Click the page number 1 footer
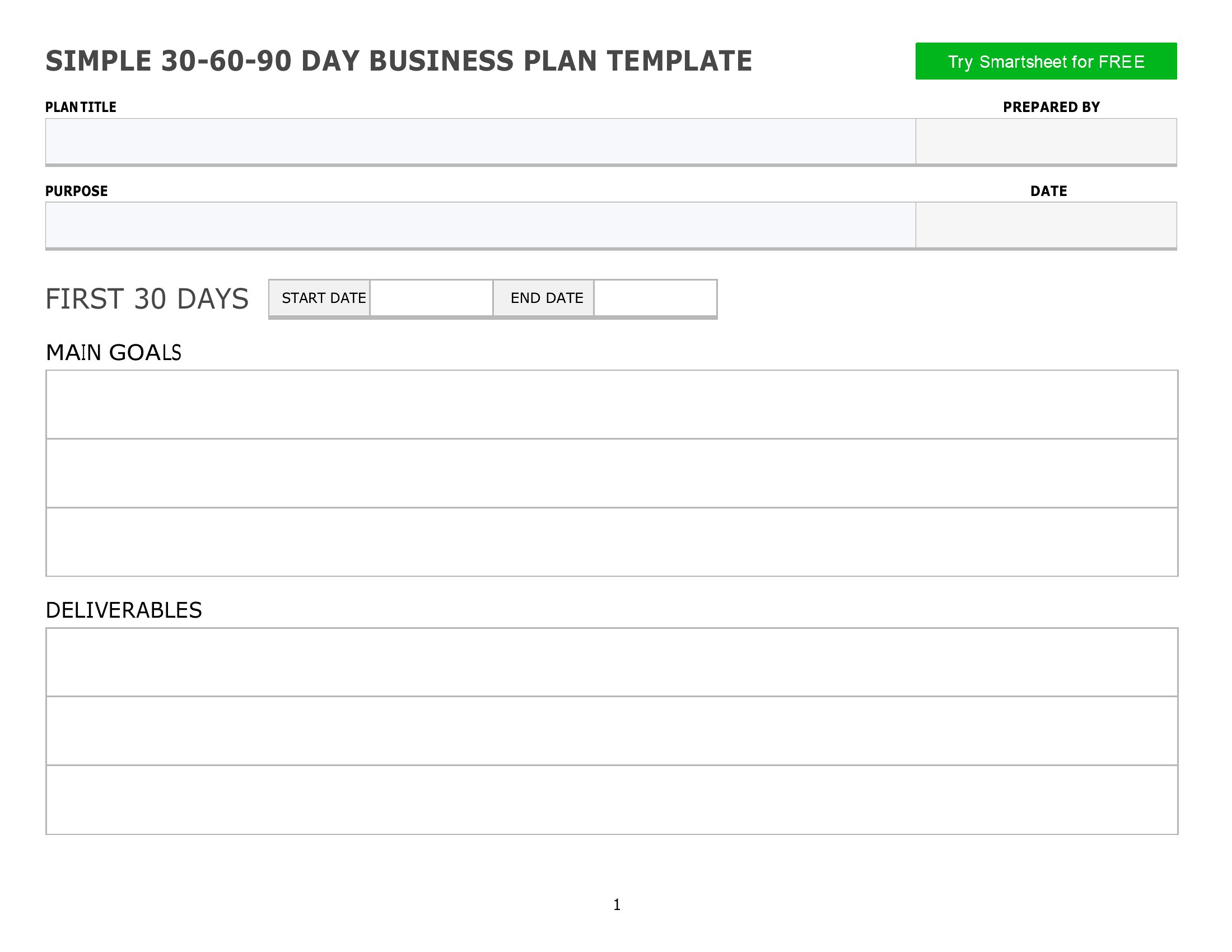Image resolution: width=1232 pixels, height=952 pixels. (x=617, y=904)
